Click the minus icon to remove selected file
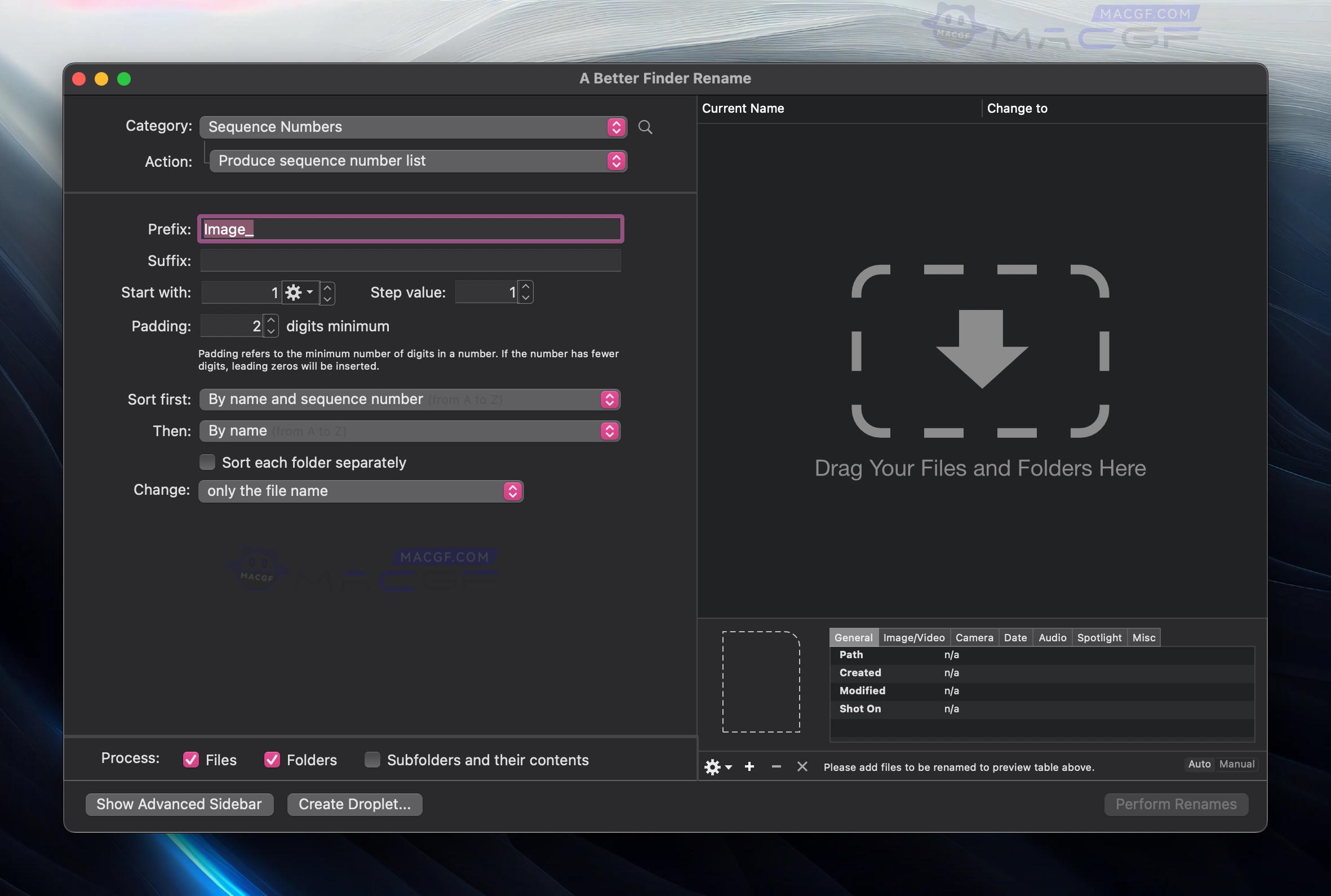This screenshot has height=896, width=1331. click(x=776, y=767)
